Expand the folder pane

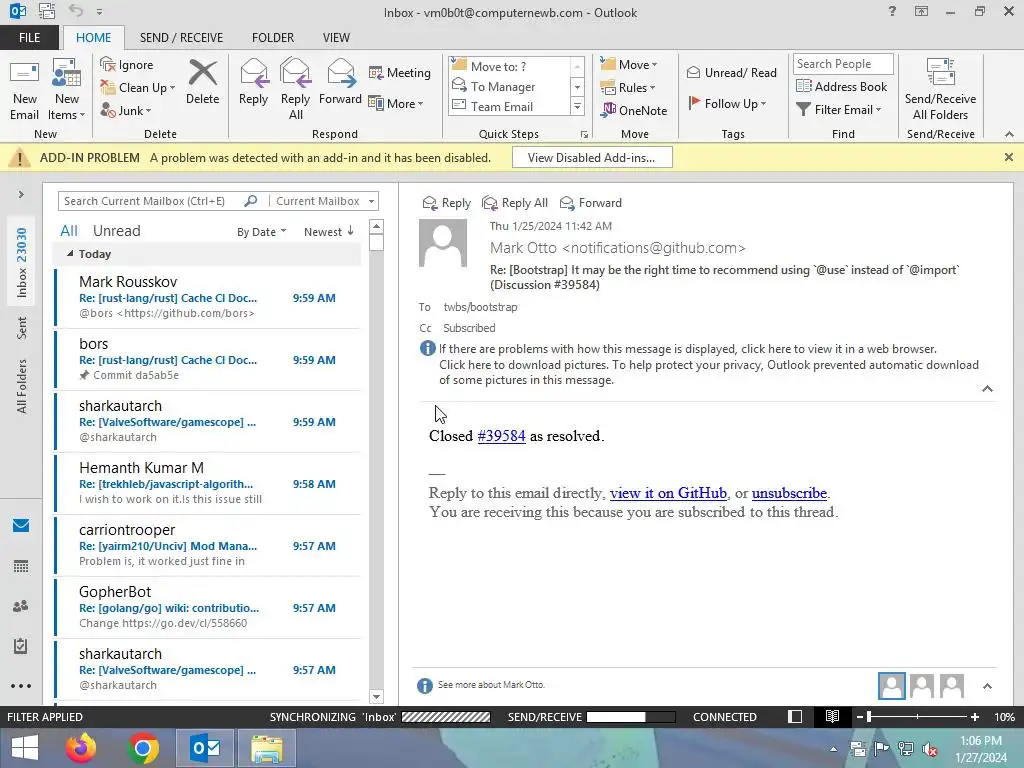(x=21, y=195)
